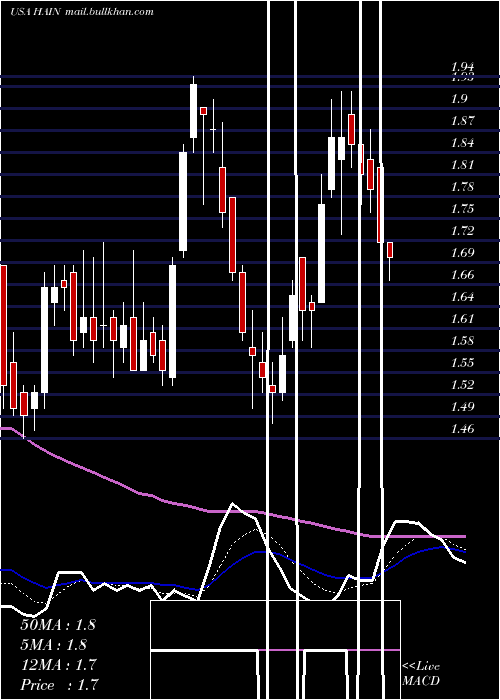This screenshot has width=500, height=700.
Task: Click the Price : 1.7 label
Action: [59, 684]
